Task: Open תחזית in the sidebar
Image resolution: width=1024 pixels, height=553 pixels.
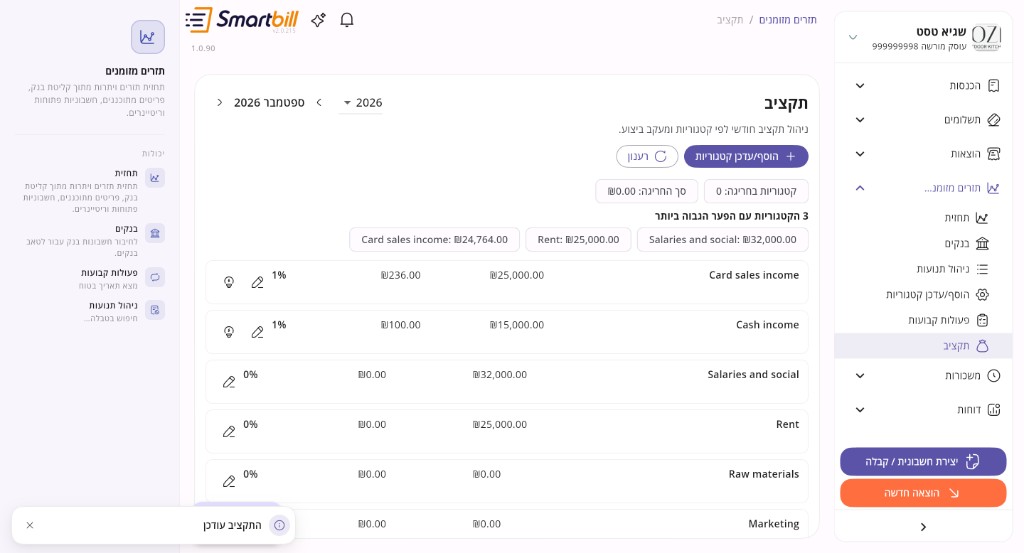Action: [x=923, y=218]
